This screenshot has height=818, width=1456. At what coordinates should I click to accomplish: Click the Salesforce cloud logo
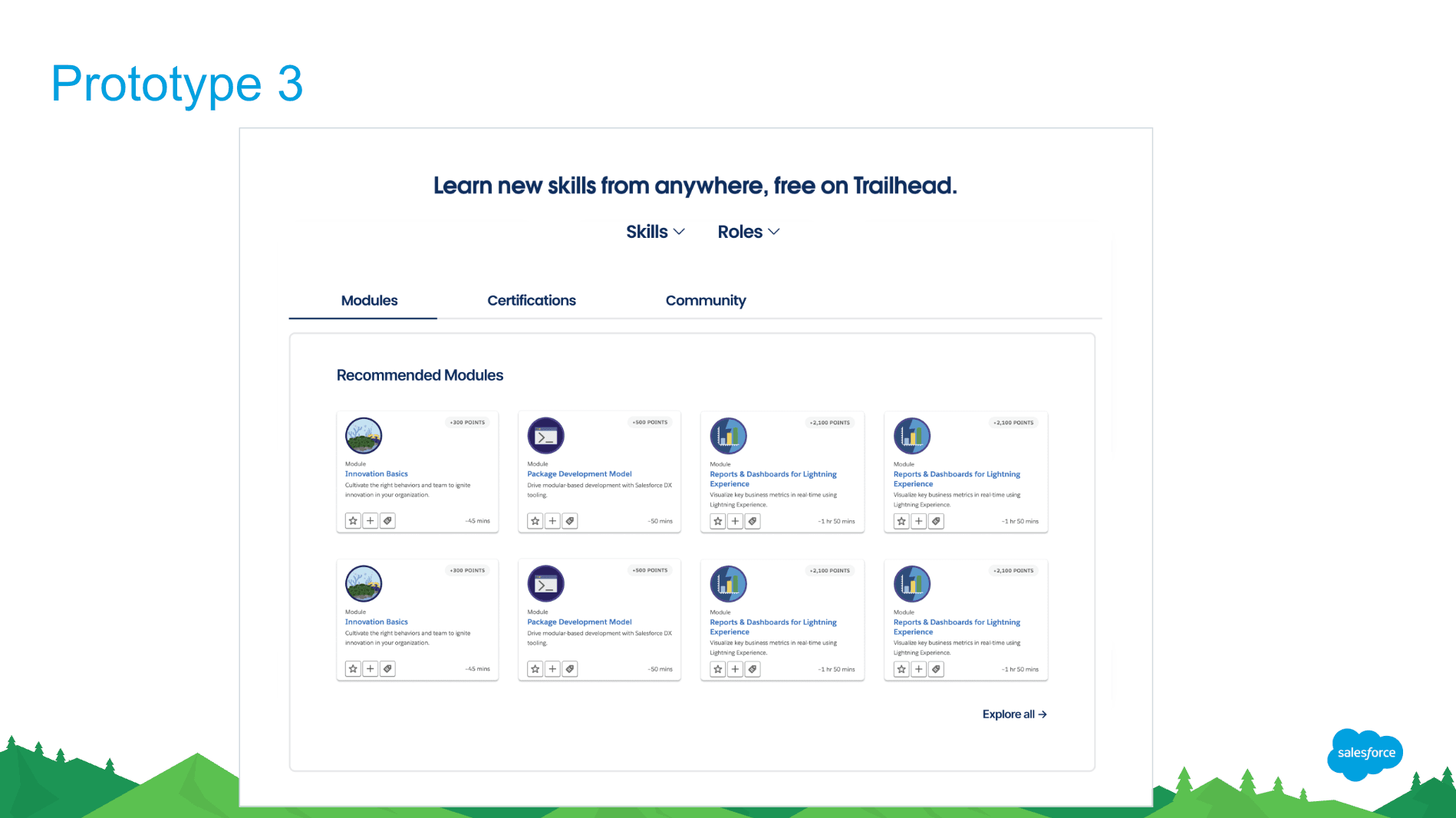coord(1365,754)
